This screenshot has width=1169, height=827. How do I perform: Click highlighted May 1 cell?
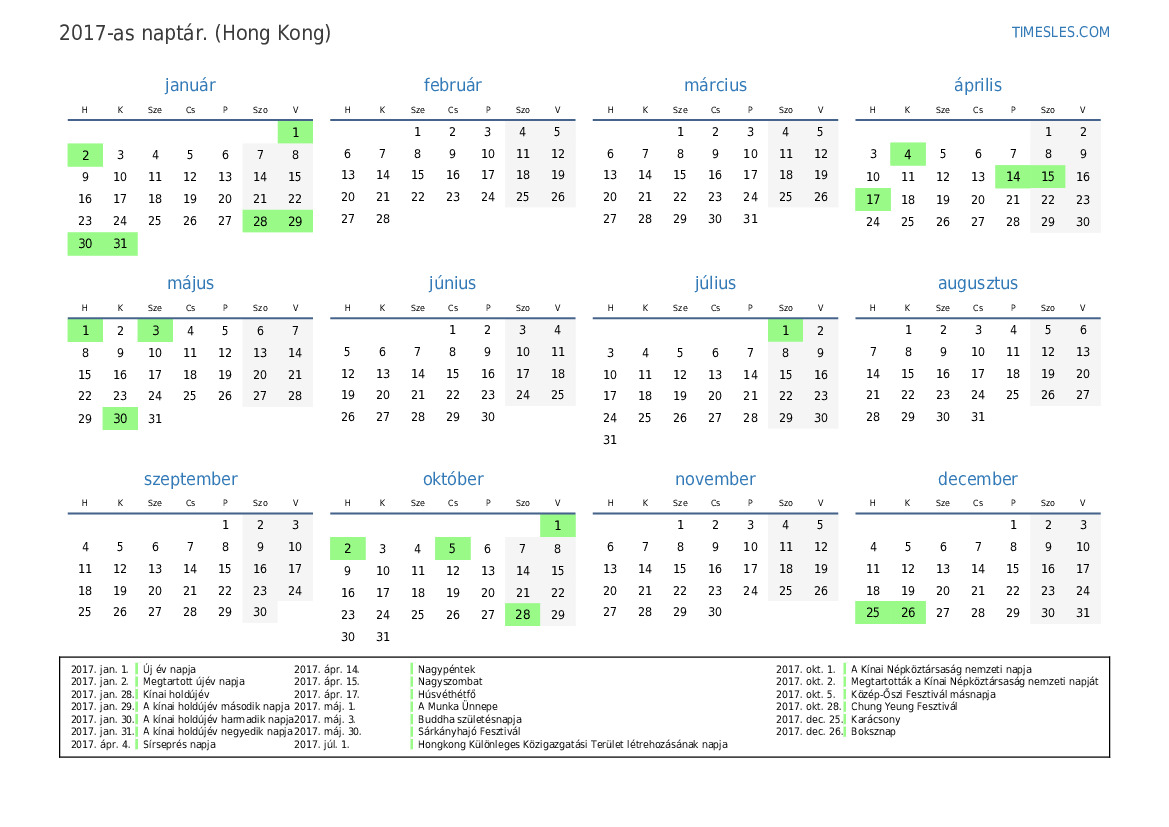tap(85, 330)
